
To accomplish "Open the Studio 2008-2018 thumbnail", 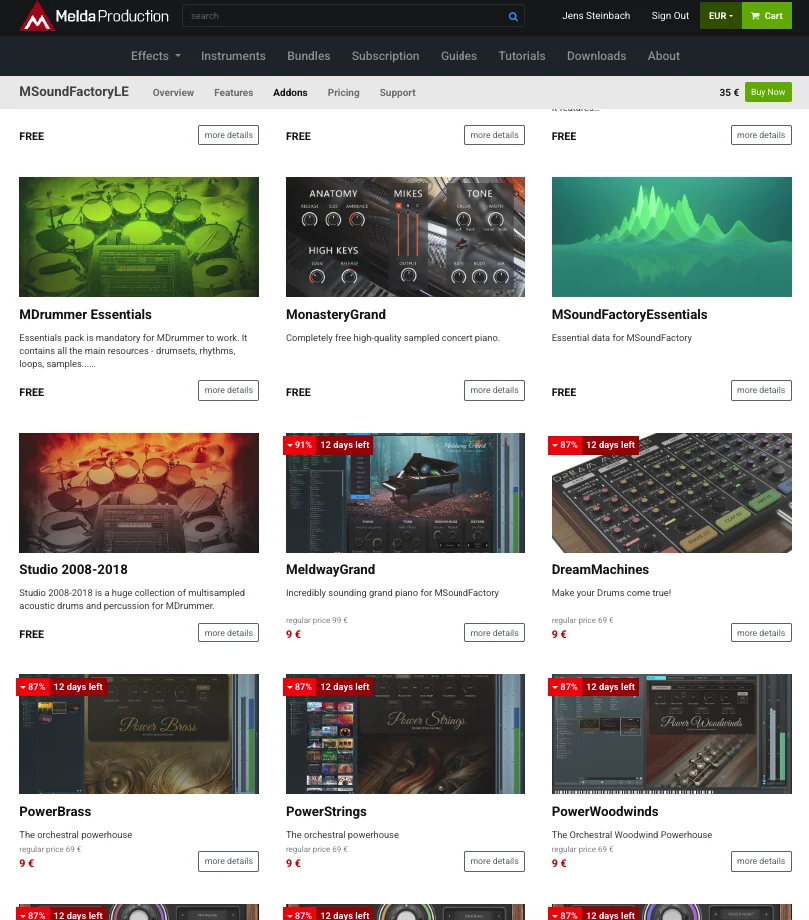I will coord(139,493).
